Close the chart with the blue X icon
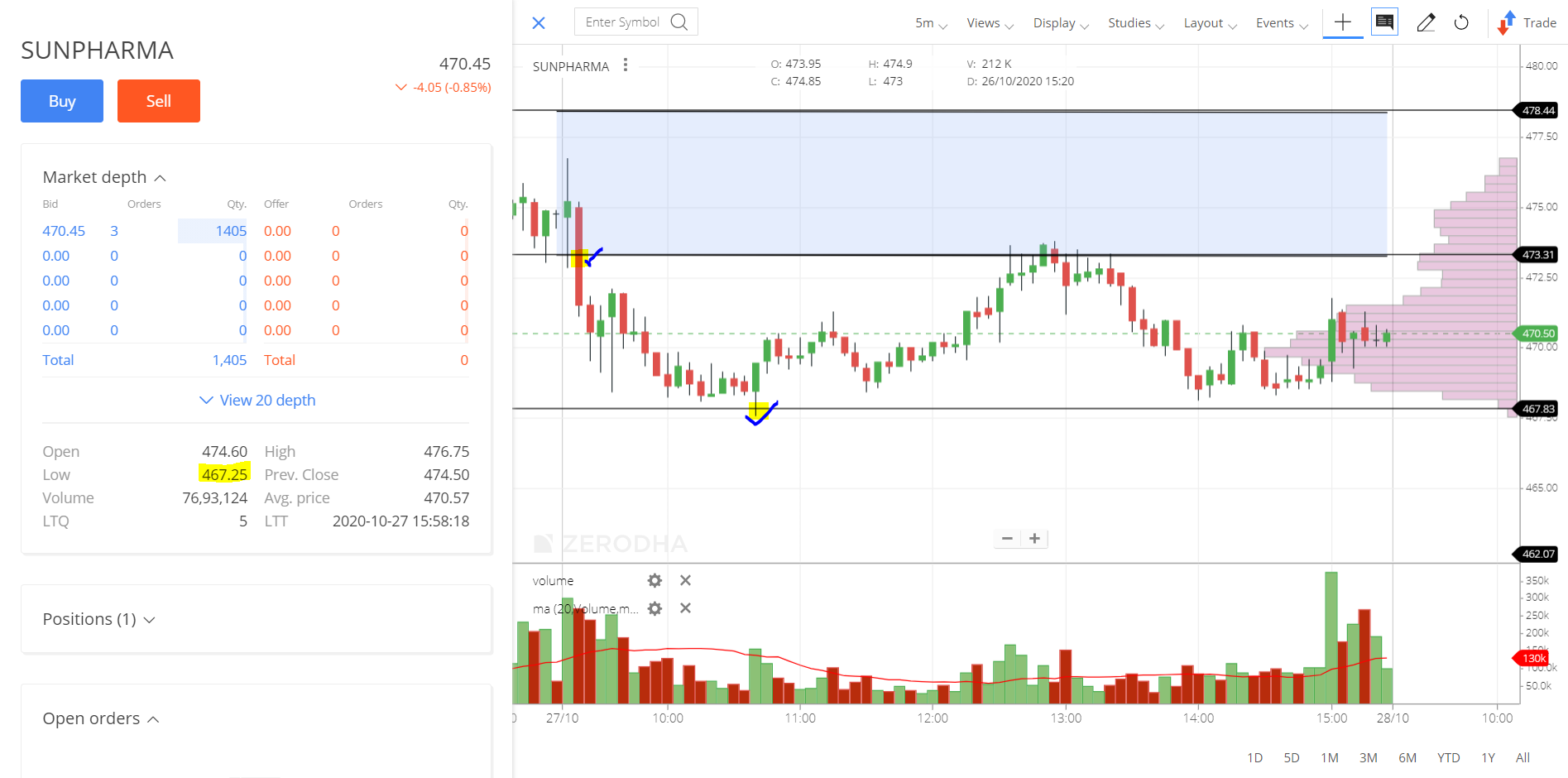The image size is (1568, 778). (x=539, y=23)
